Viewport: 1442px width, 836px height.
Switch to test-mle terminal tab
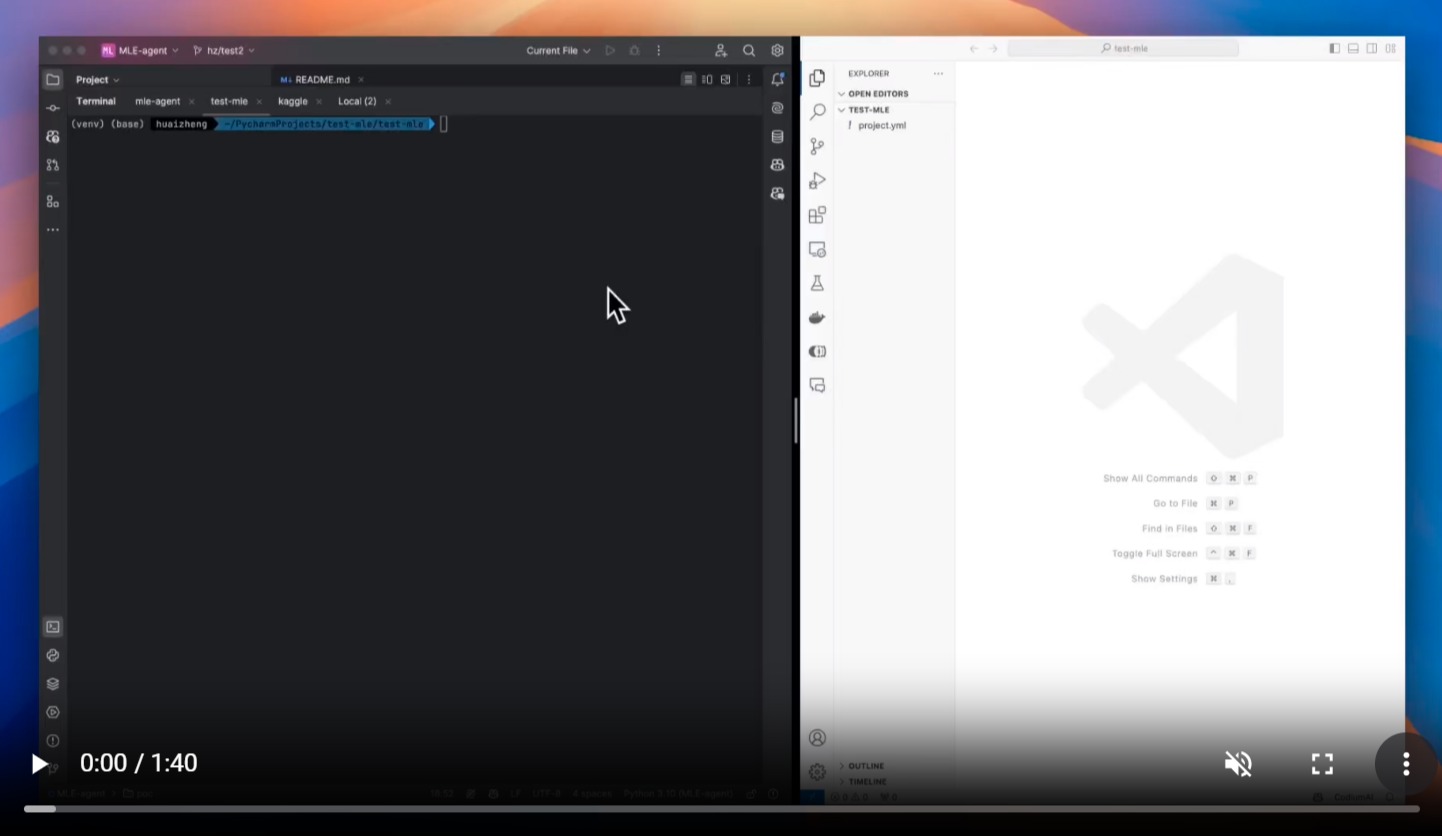[x=229, y=101]
